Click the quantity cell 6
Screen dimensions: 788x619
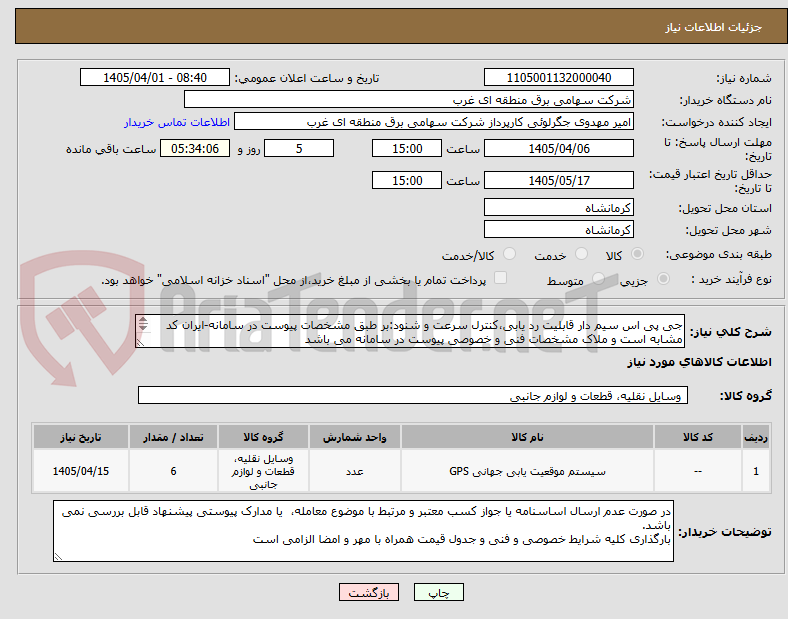(173, 471)
